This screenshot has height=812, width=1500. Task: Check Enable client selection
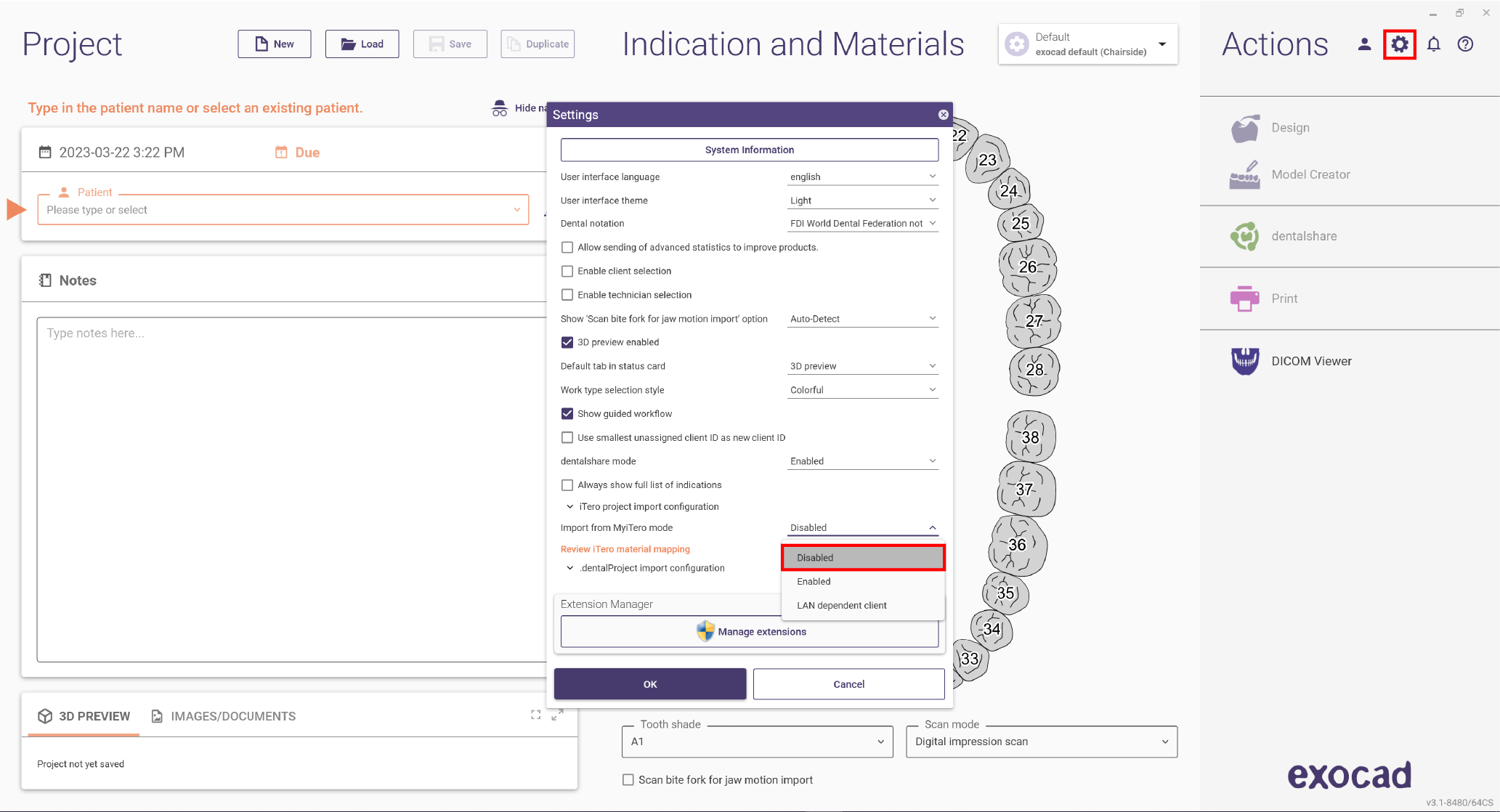coord(567,272)
